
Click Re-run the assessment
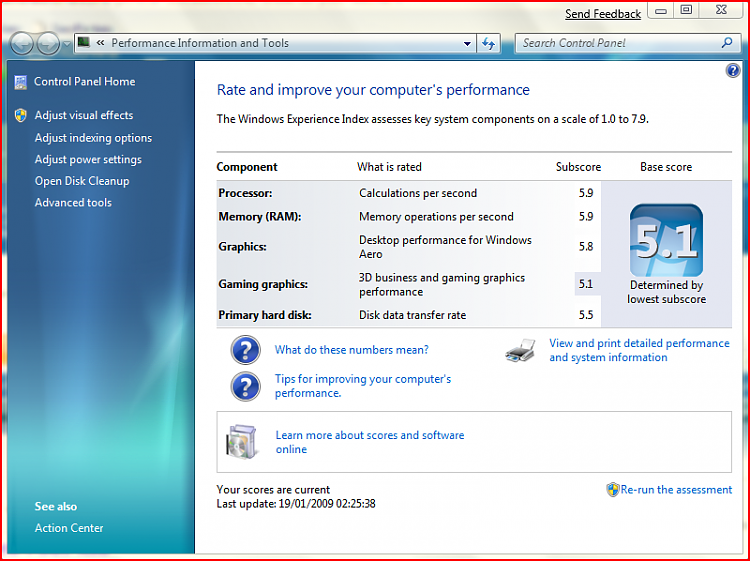(x=676, y=490)
